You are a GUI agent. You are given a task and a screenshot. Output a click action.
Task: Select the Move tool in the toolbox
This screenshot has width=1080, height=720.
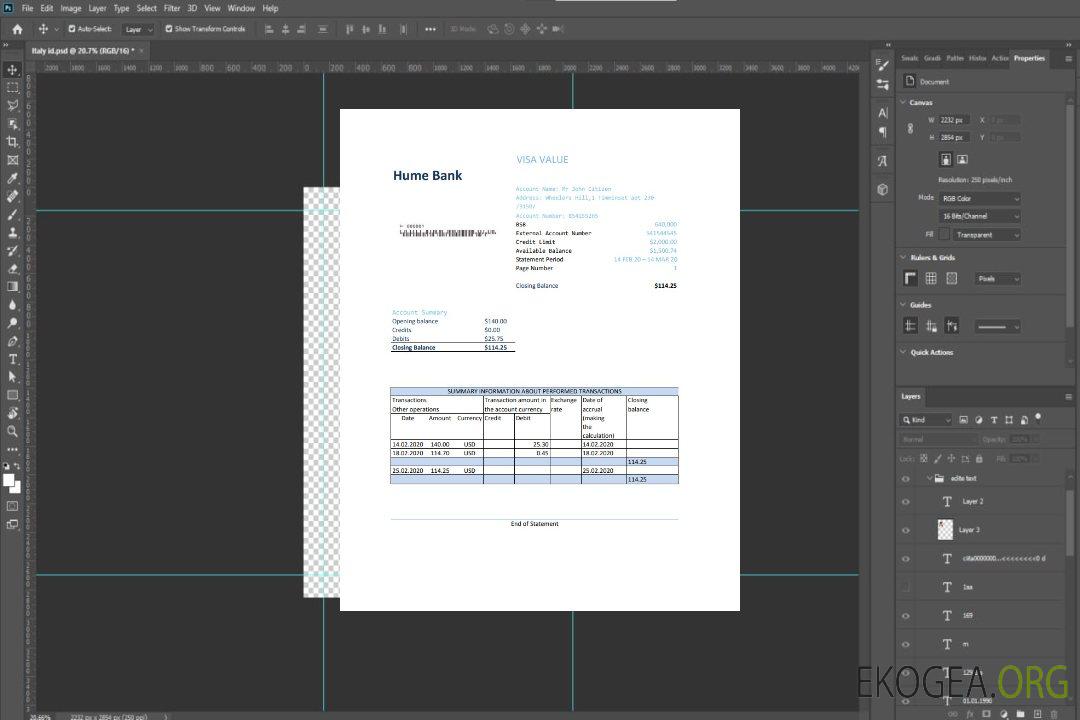tap(12, 70)
